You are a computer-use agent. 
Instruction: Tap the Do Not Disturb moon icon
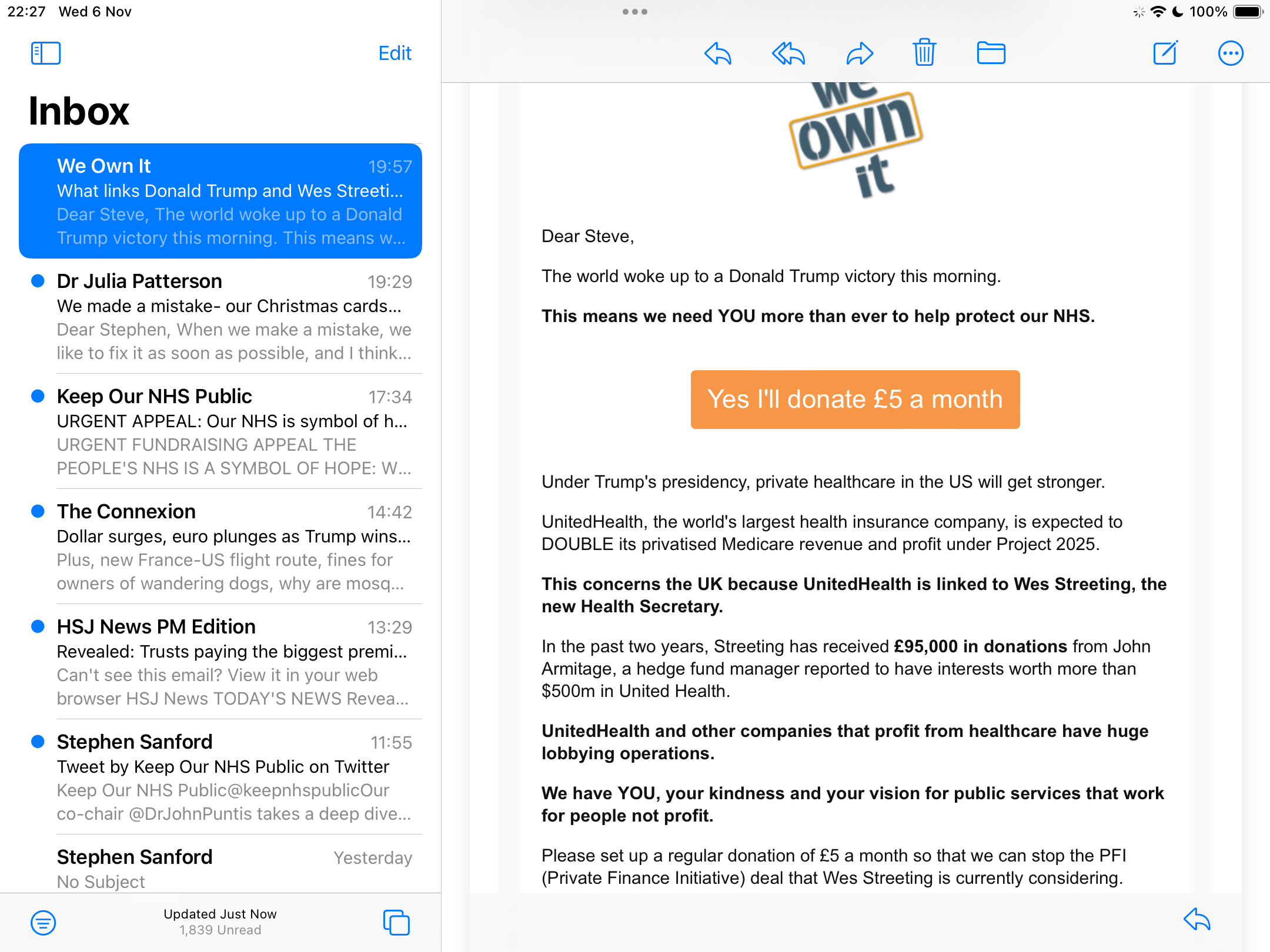(1178, 12)
